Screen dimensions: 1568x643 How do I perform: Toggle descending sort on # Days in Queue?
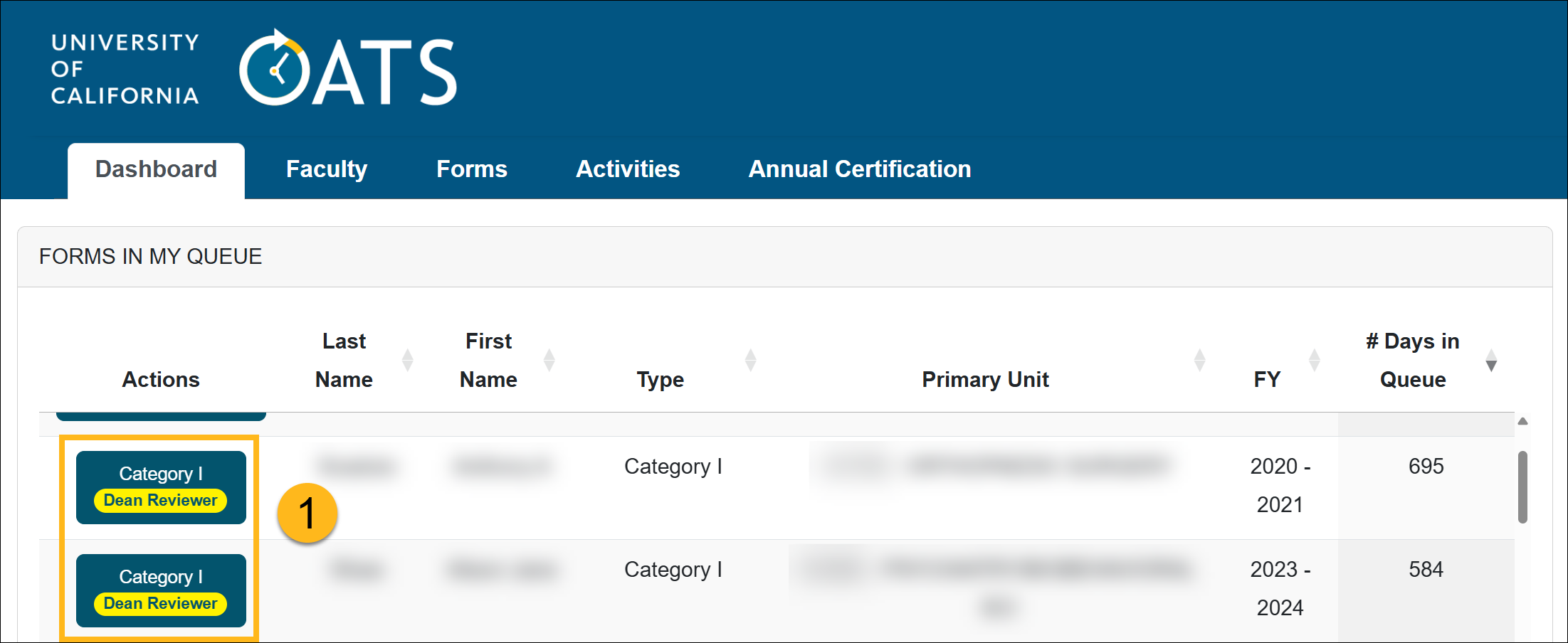1490,363
